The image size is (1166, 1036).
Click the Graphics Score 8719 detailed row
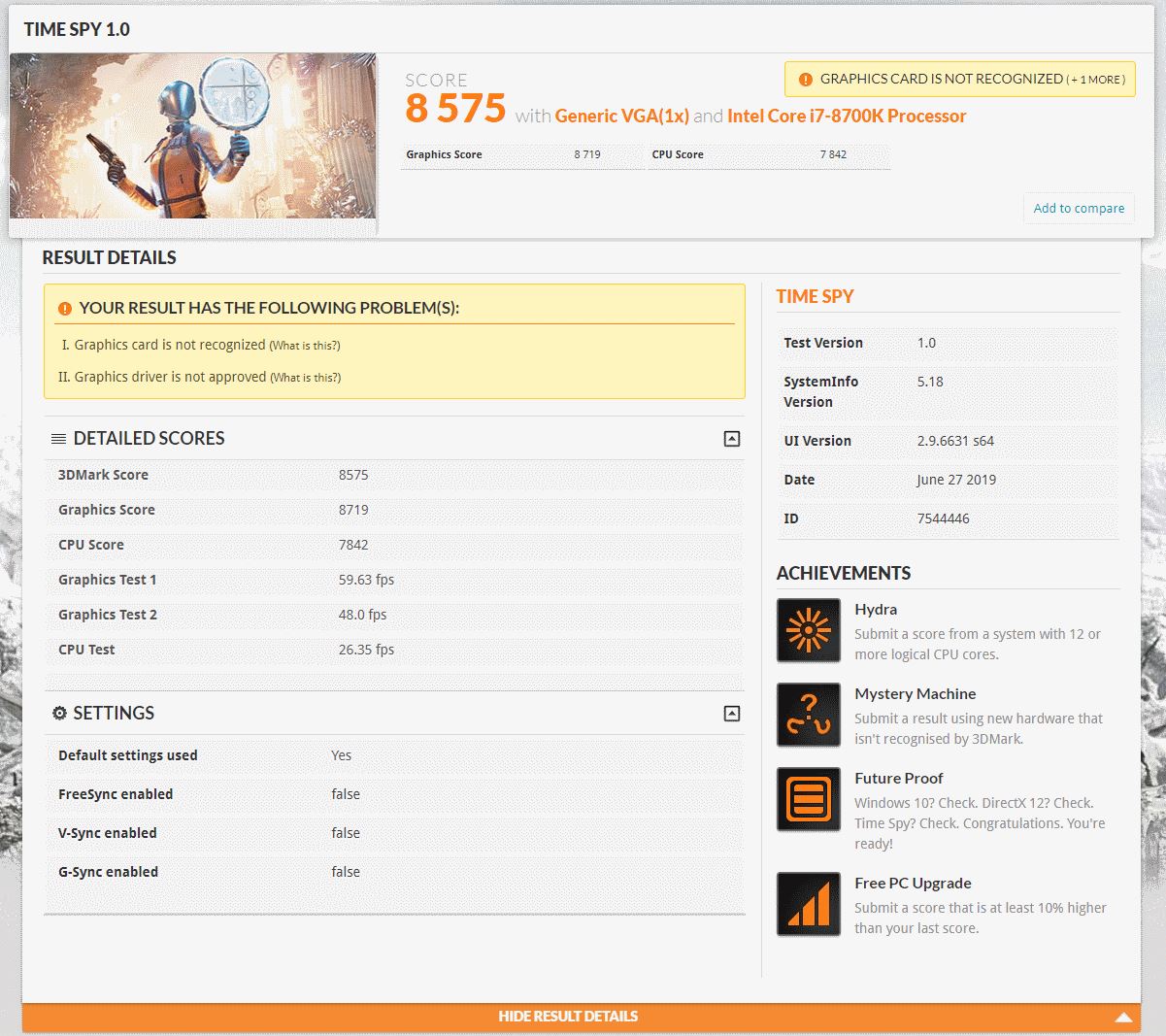click(x=394, y=510)
